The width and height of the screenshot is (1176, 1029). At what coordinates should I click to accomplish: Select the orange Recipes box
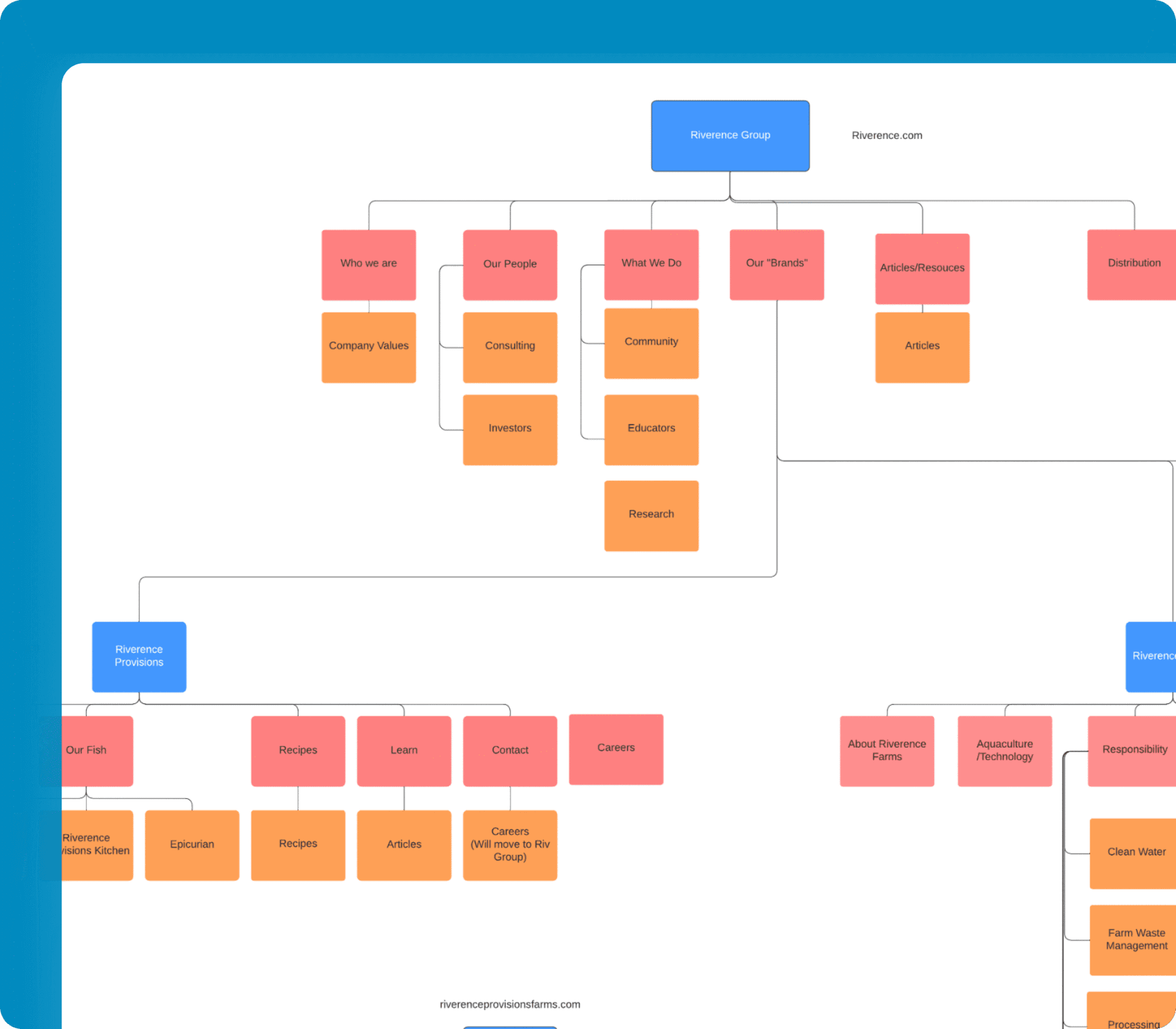pyautogui.click(x=298, y=845)
